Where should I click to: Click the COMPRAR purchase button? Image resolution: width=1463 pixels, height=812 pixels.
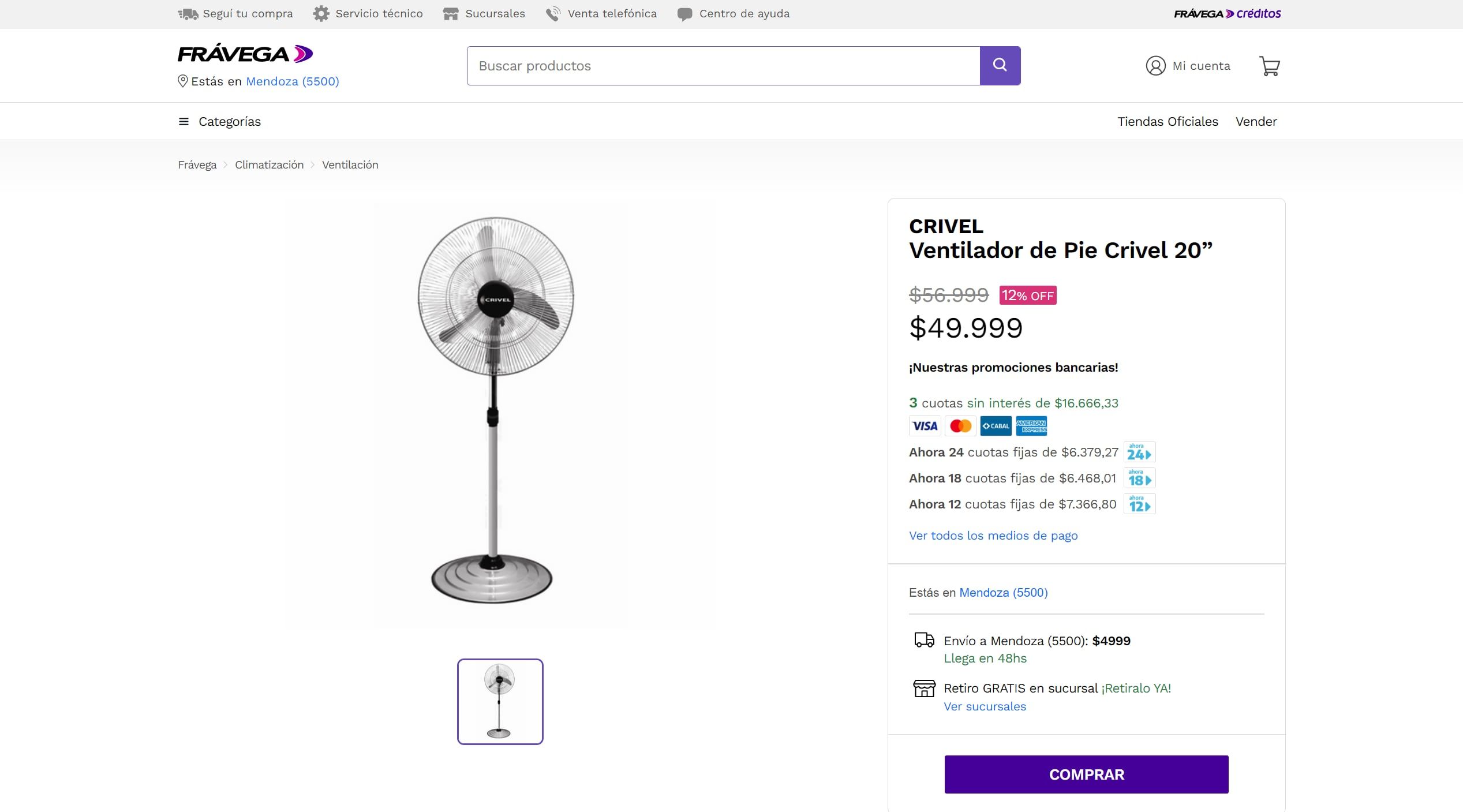(x=1086, y=774)
